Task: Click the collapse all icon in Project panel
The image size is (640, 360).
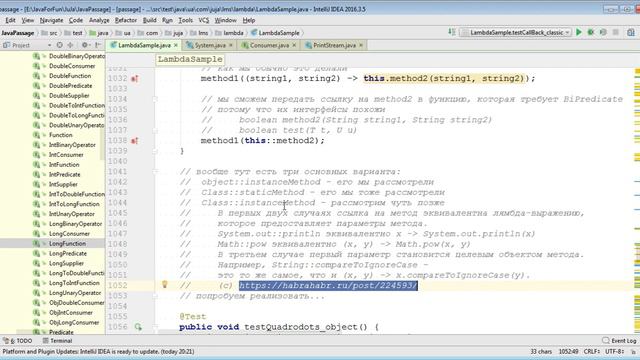Action: tap(70, 45)
